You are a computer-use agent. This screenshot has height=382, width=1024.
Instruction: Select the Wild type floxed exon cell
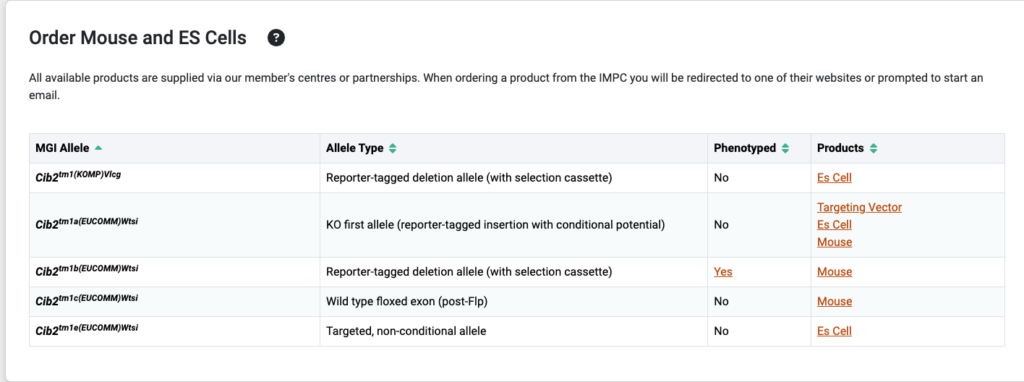(513, 302)
